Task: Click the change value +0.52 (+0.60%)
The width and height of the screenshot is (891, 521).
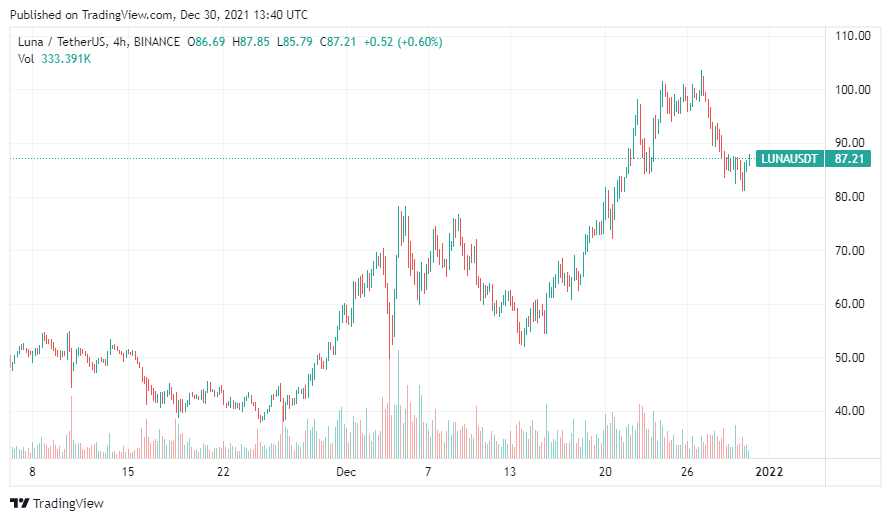Action: 403,42
